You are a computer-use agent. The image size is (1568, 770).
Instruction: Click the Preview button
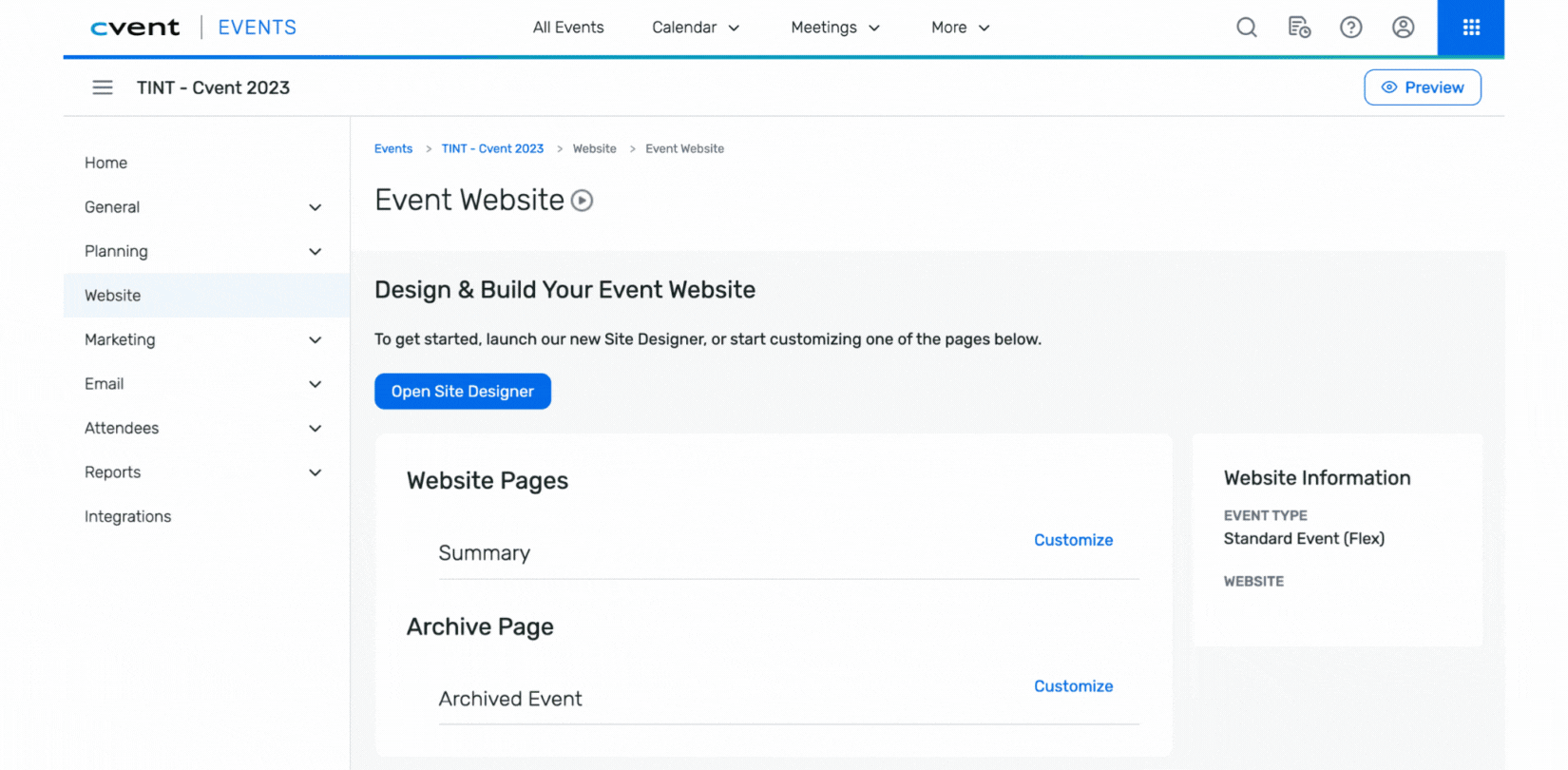tap(1423, 87)
